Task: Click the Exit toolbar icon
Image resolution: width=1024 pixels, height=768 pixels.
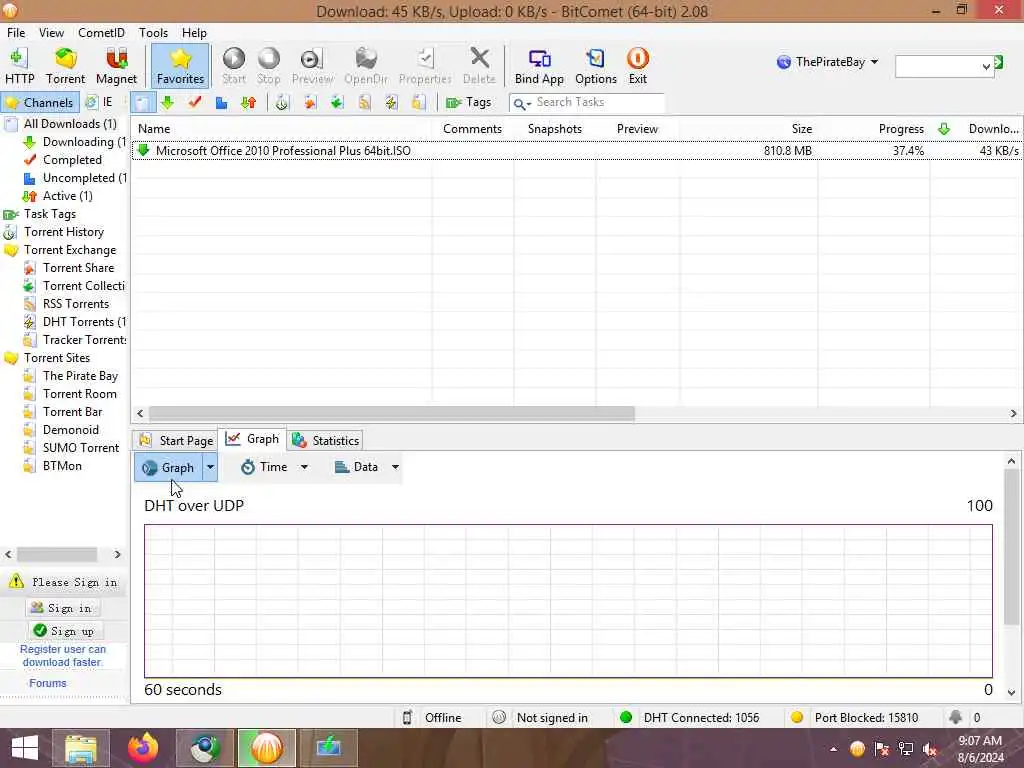Action: click(637, 66)
